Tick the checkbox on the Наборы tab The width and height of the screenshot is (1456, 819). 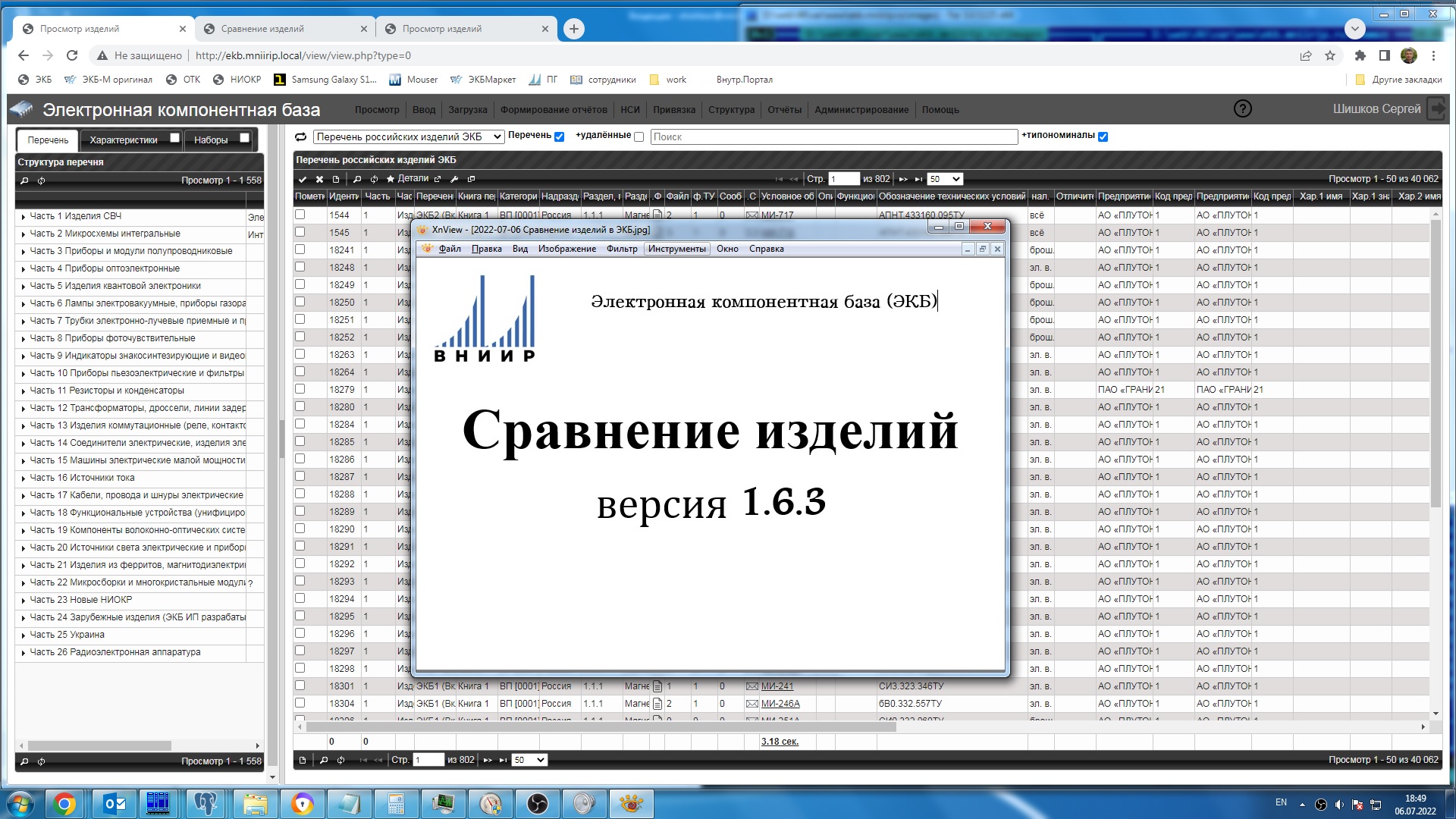tap(244, 138)
